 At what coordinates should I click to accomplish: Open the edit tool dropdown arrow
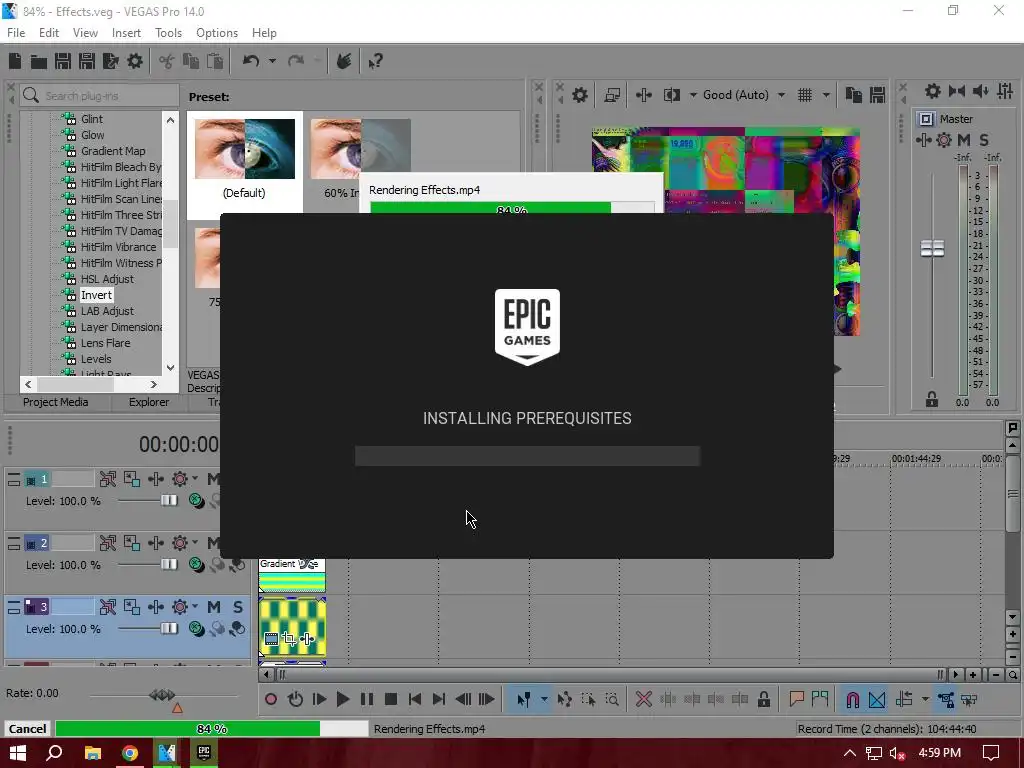(544, 700)
